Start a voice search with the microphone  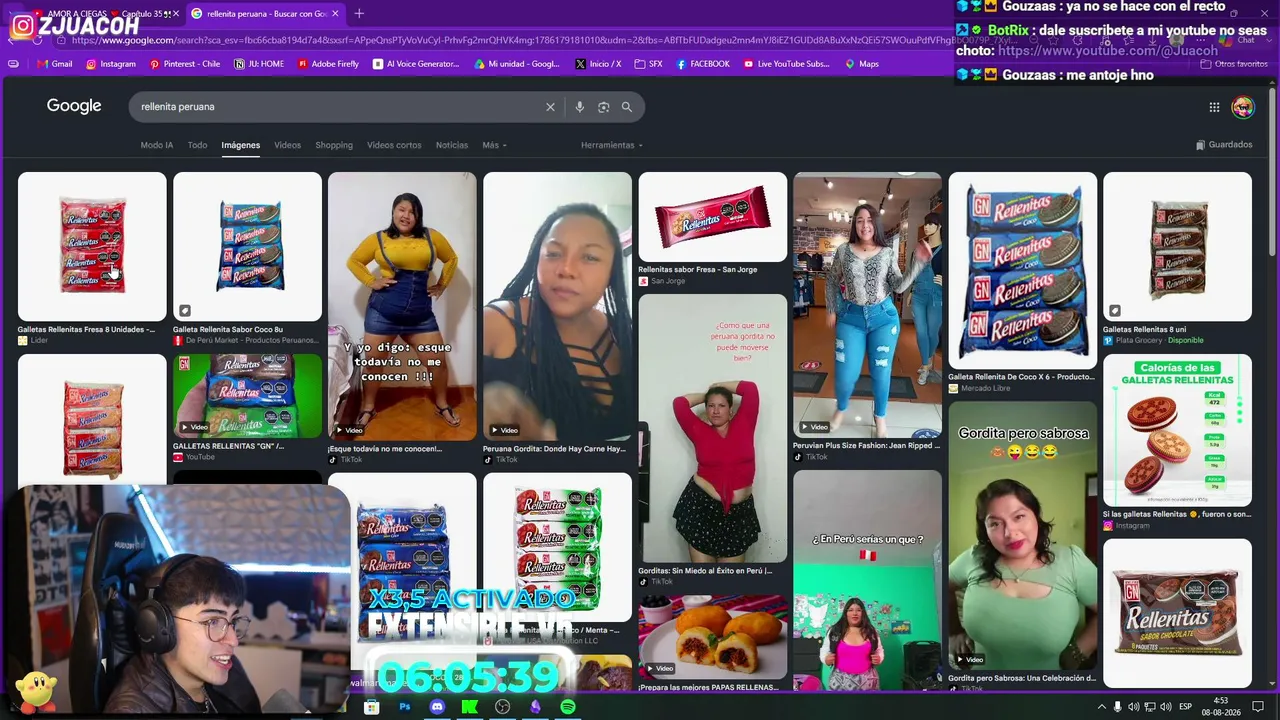point(579,107)
